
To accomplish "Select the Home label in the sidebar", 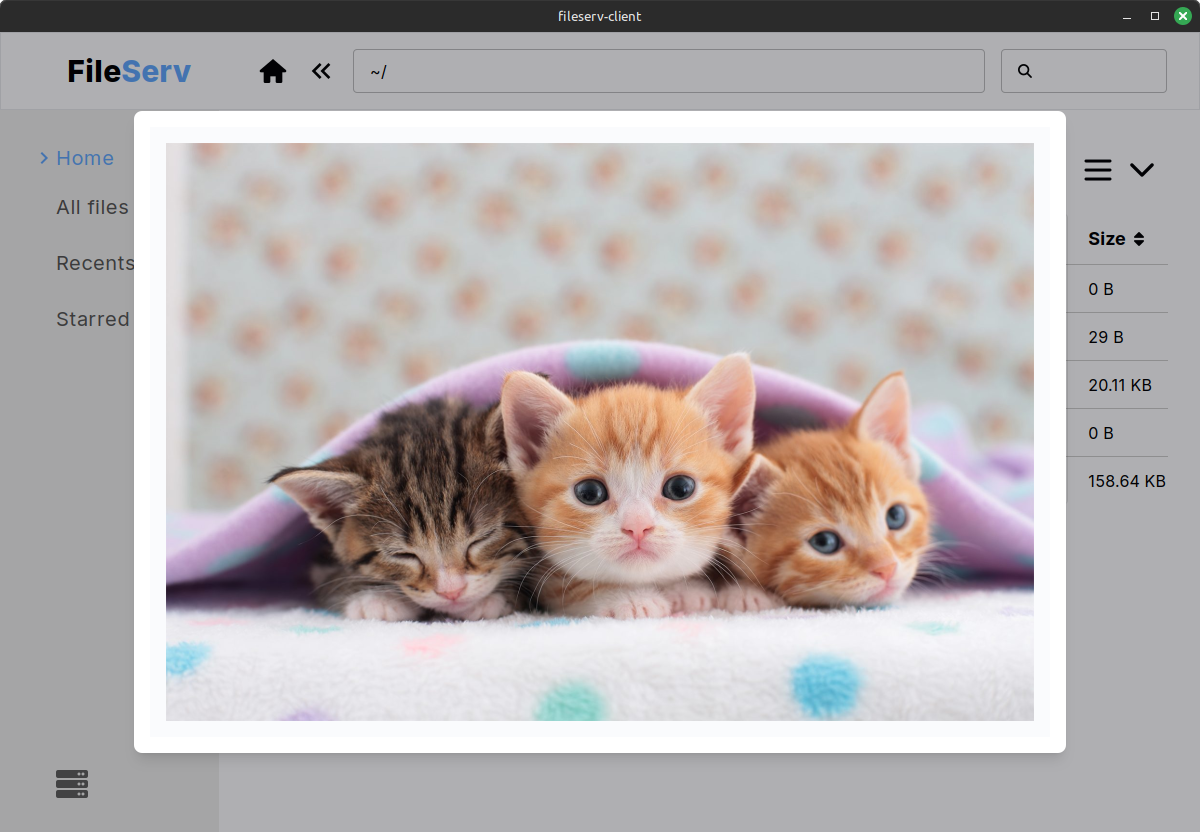I will tap(85, 158).
